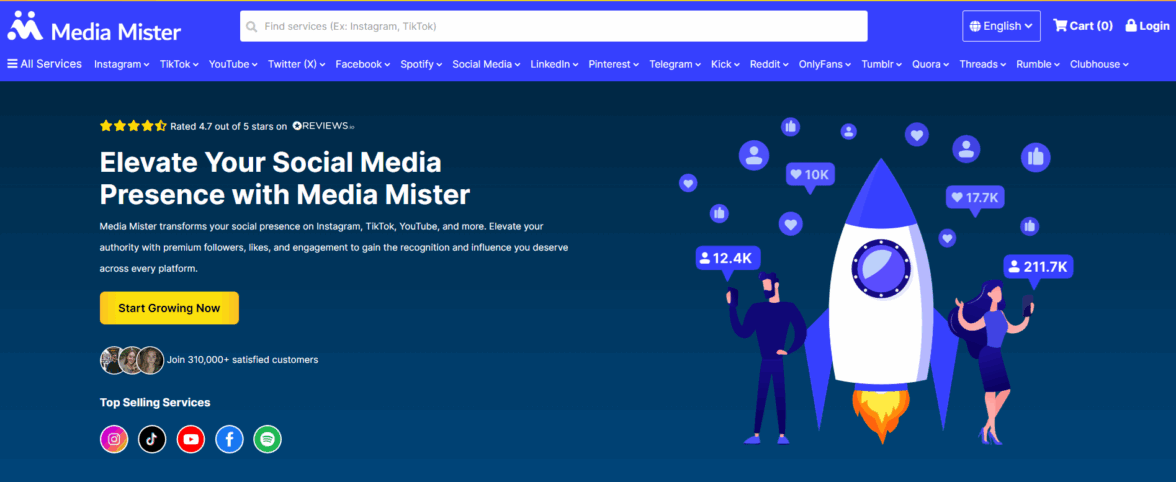Open the OnlyFans menu item
This screenshot has height=482, width=1176.
click(x=825, y=64)
